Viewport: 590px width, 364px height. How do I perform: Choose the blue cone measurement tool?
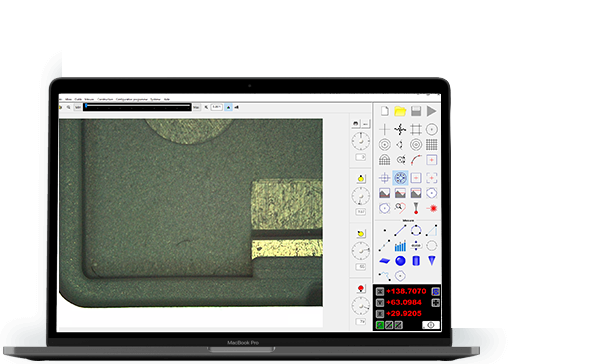[432, 260]
